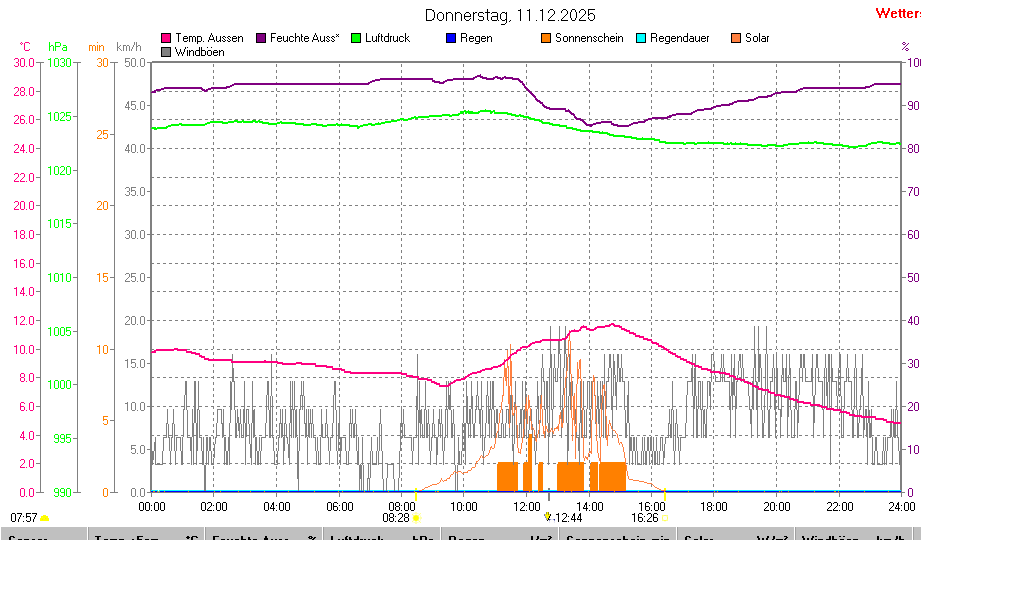Click the 12:00 time axis label
Screen dimensions: 1024x608
coord(526,506)
